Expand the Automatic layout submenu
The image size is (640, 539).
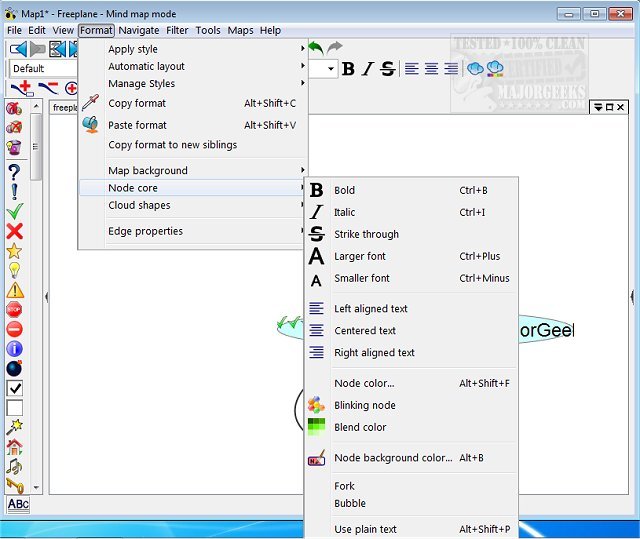click(193, 66)
